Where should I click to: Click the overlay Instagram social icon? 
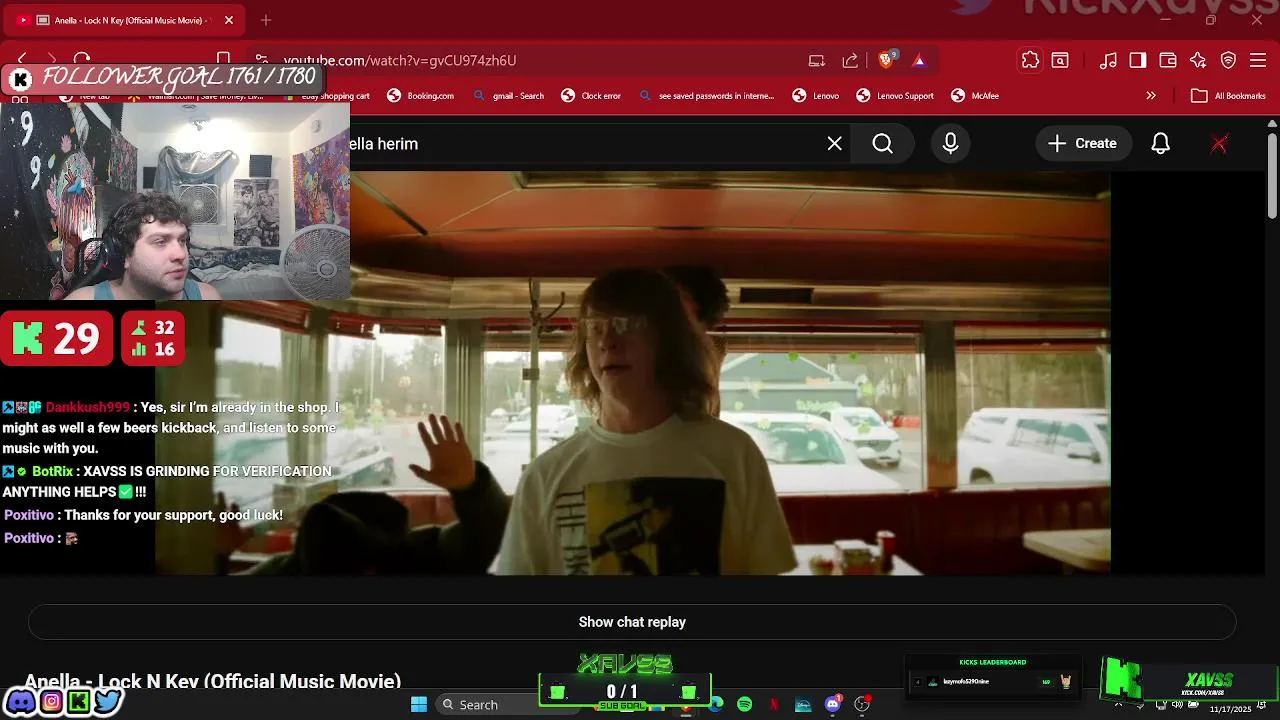tap(50, 702)
